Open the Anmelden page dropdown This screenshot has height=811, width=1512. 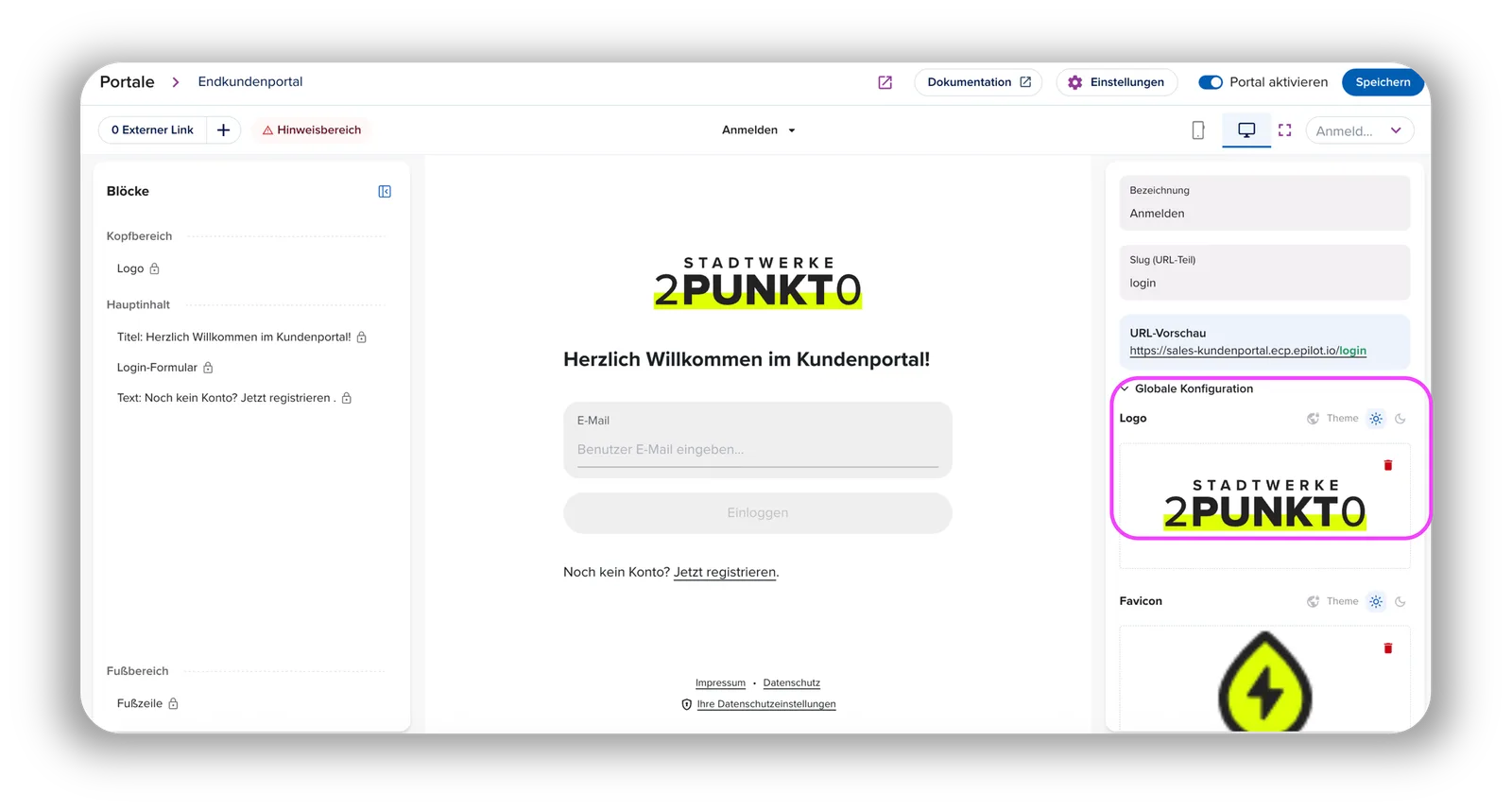[759, 130]
